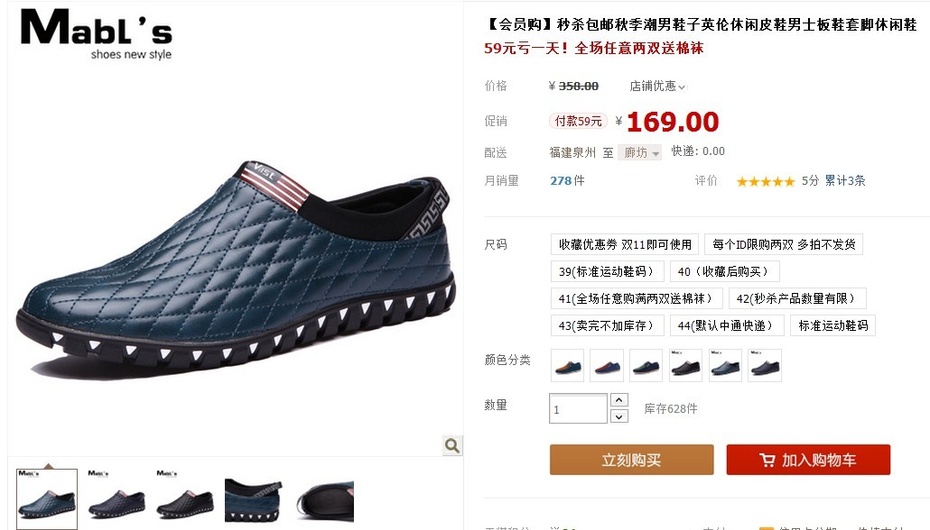
Task: Select the second red-accent shoe color swatch
Action: [x=607, y=365]
